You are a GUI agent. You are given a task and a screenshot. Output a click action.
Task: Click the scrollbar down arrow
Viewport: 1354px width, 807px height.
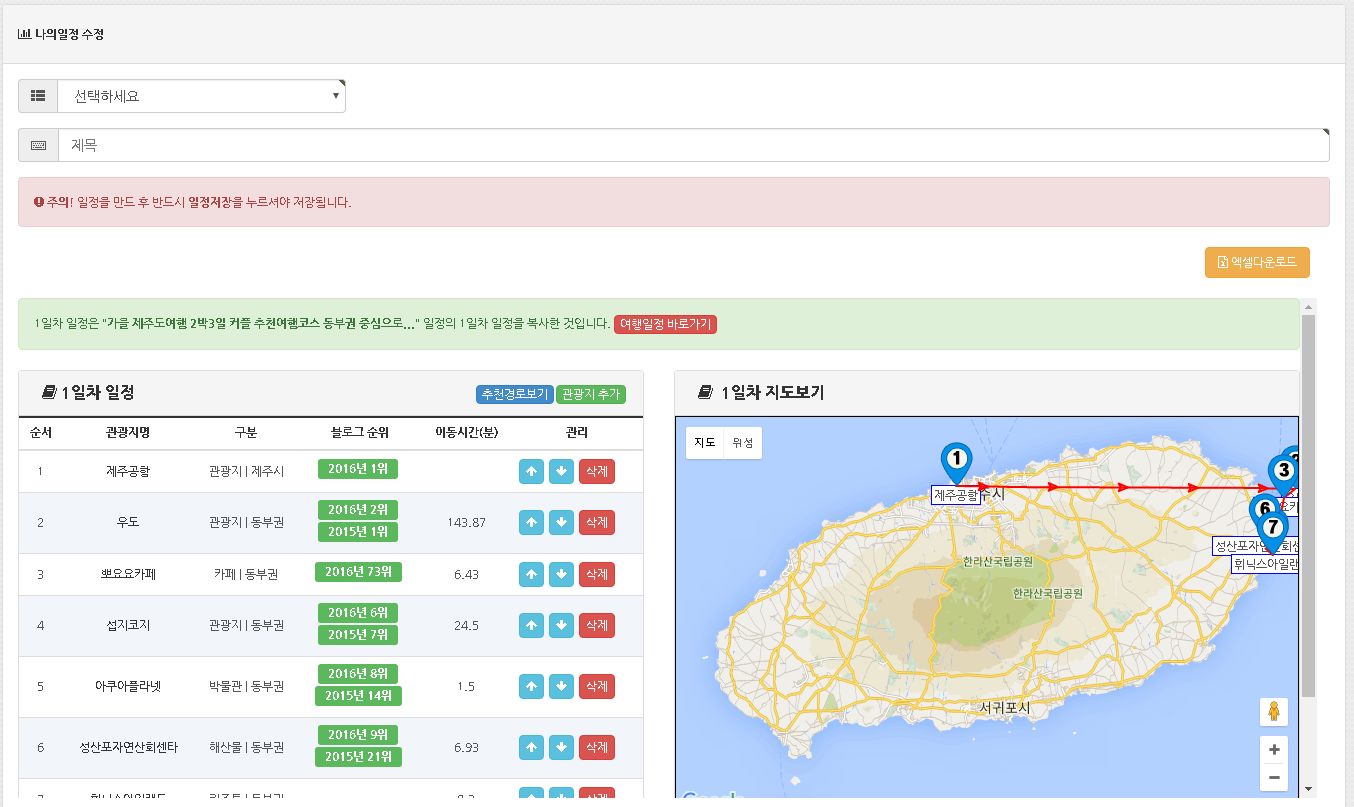(x=1308, y=789)
